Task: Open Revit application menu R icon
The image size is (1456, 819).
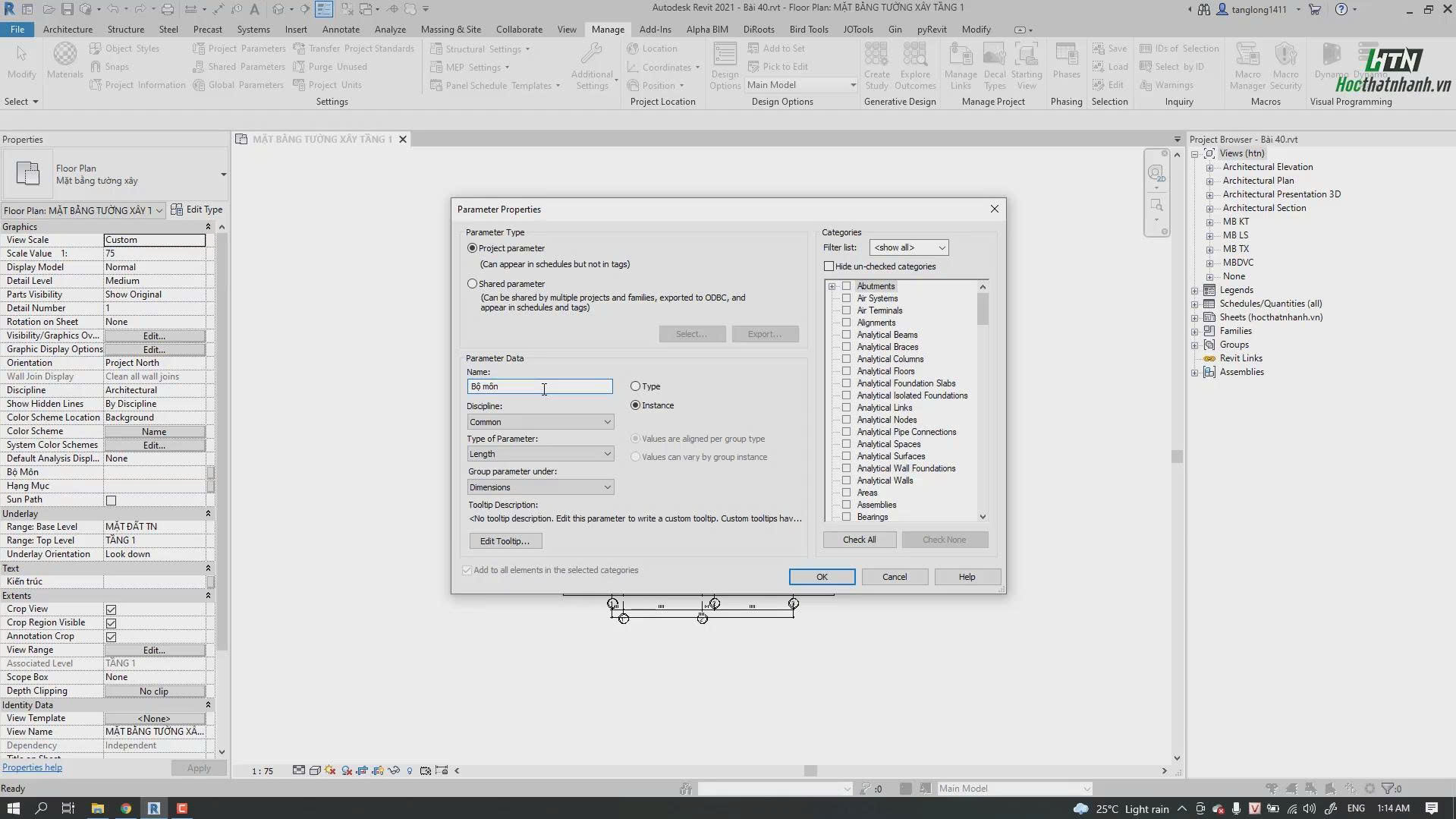Action: (9, 9)
